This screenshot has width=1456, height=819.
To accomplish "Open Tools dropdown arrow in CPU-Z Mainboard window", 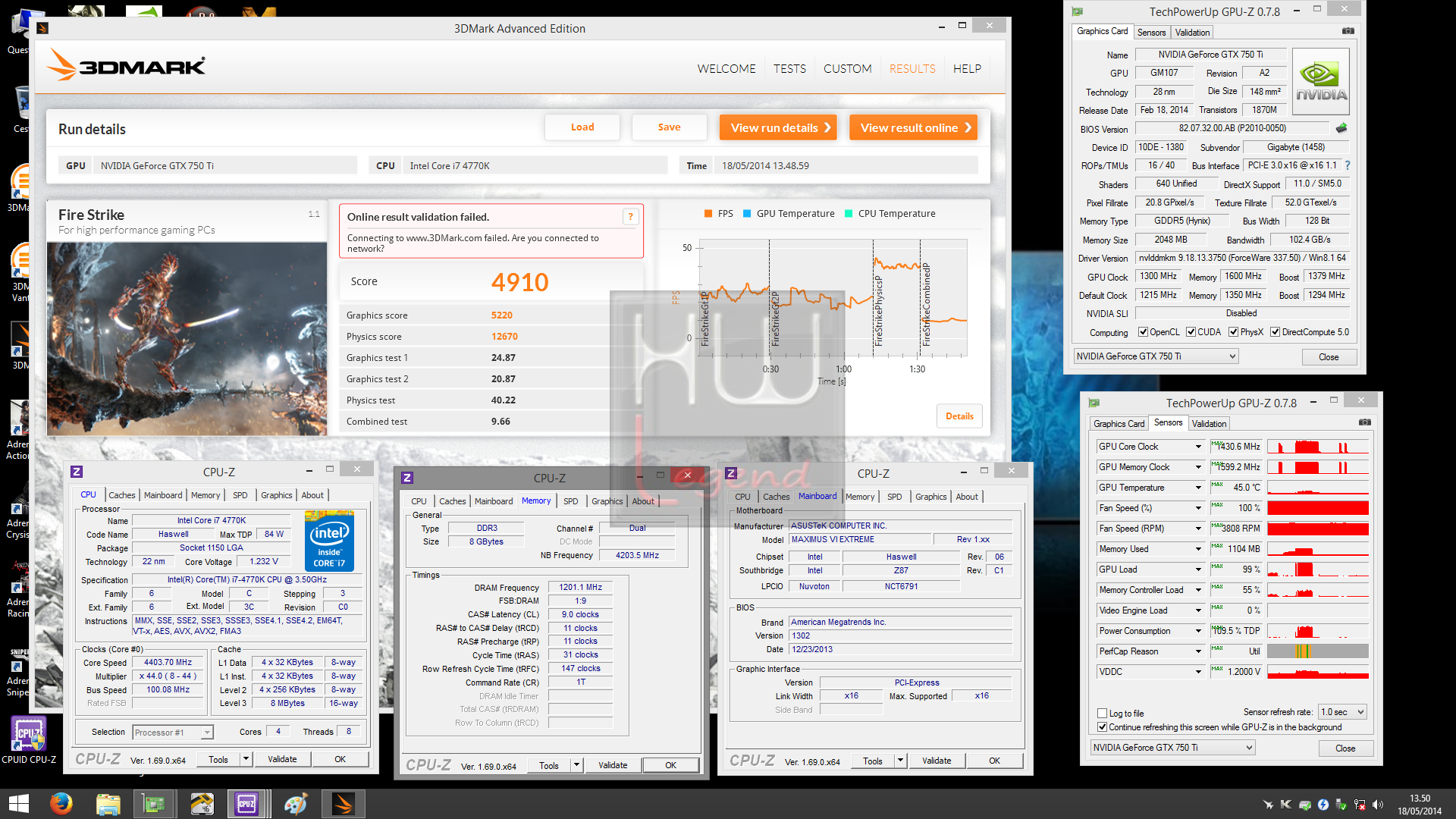I will [900, 761].
